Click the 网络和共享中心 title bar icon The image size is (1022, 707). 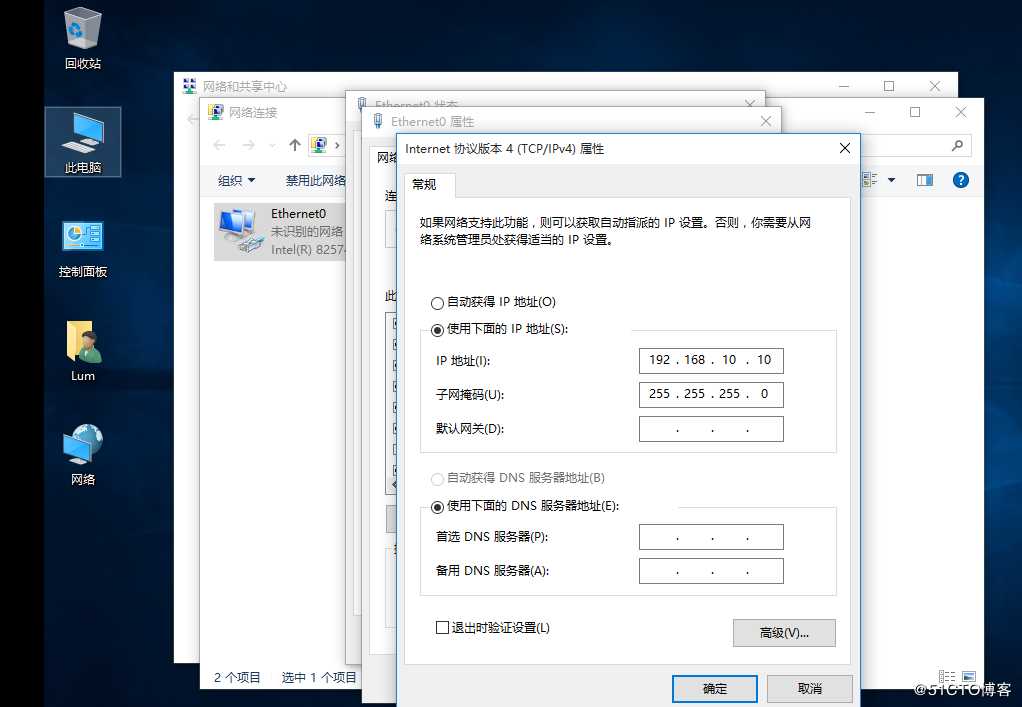point(190,86)
